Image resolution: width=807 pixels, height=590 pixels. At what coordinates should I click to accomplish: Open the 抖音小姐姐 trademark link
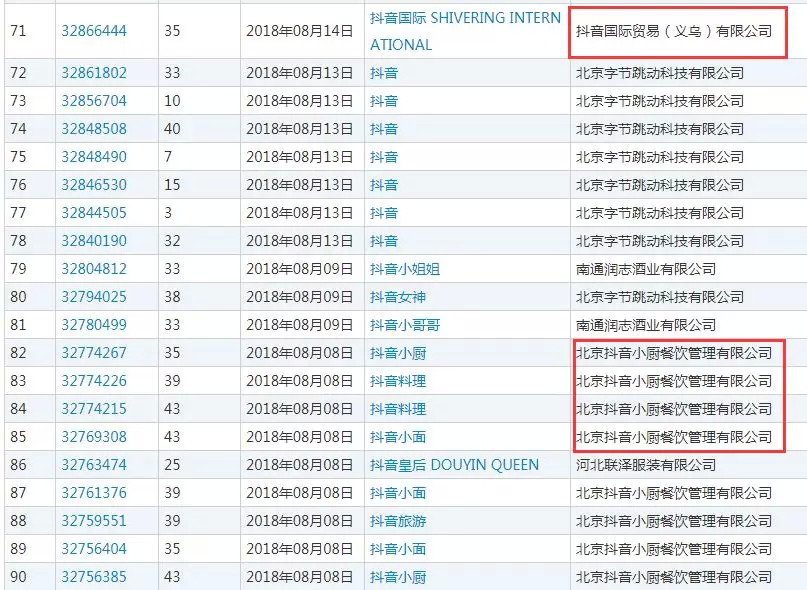[x=405, y=269]
